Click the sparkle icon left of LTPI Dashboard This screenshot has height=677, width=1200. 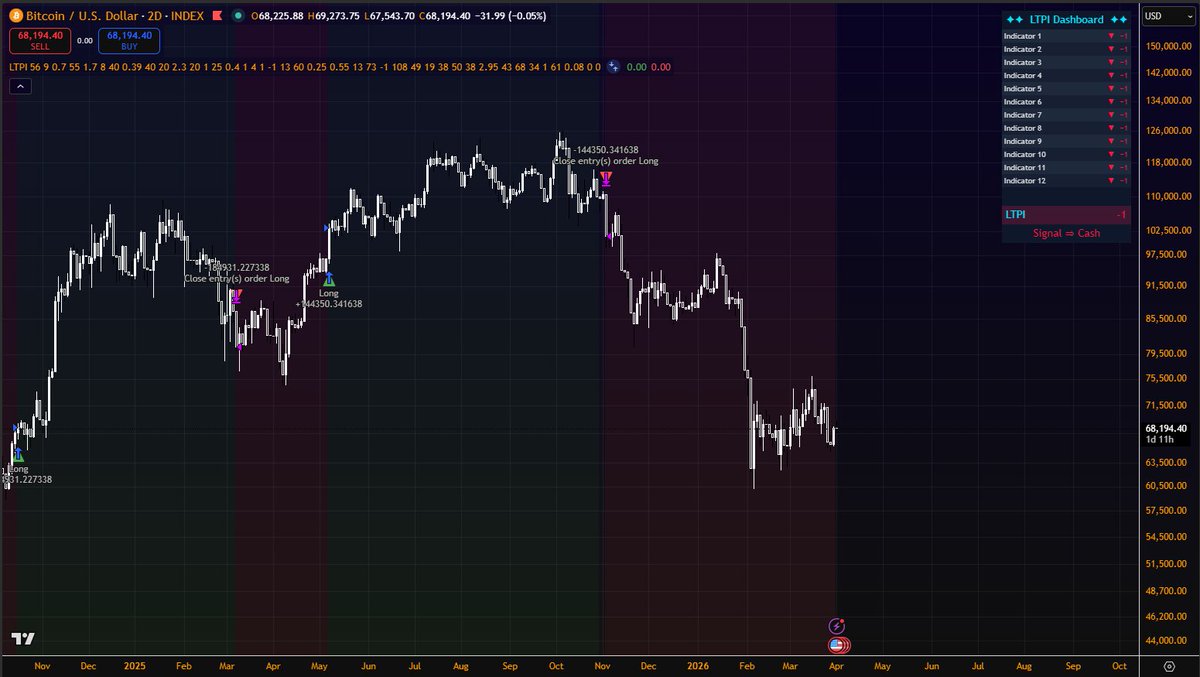click(x=1015, y=19)
